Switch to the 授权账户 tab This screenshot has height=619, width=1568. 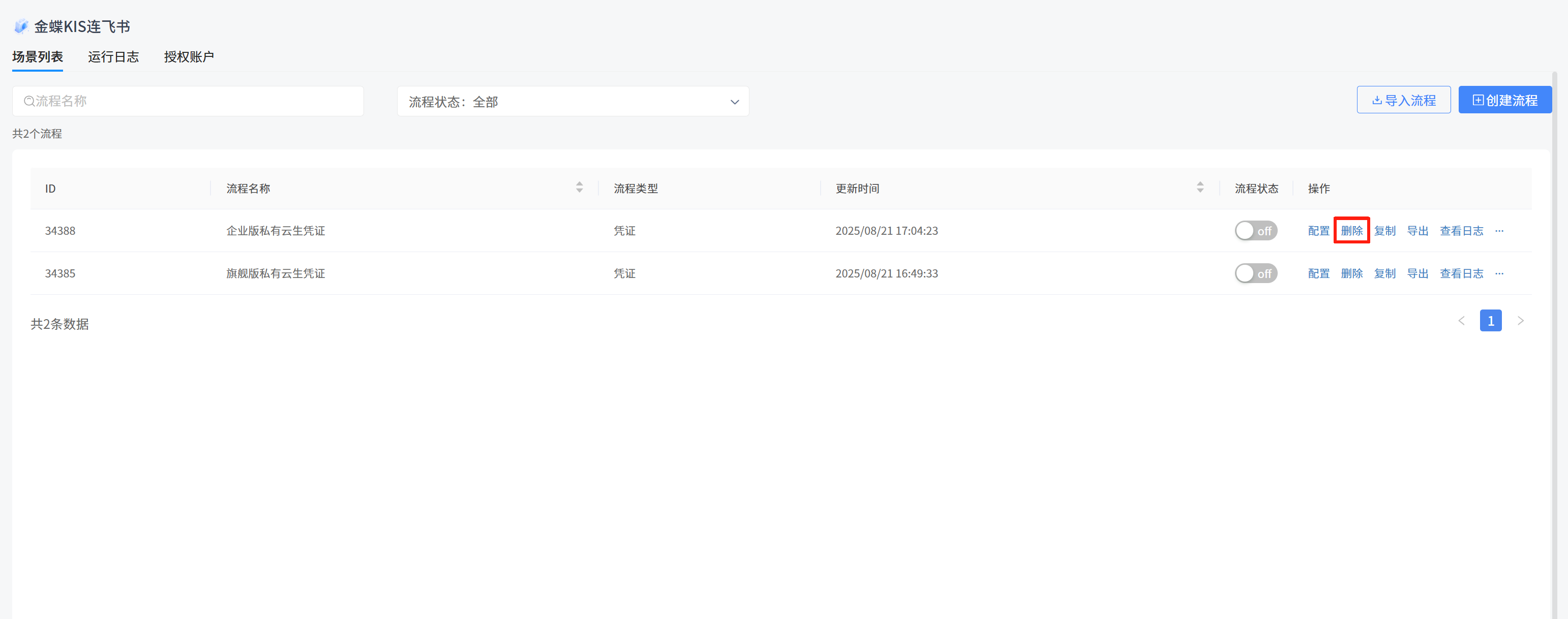(189, 56)
